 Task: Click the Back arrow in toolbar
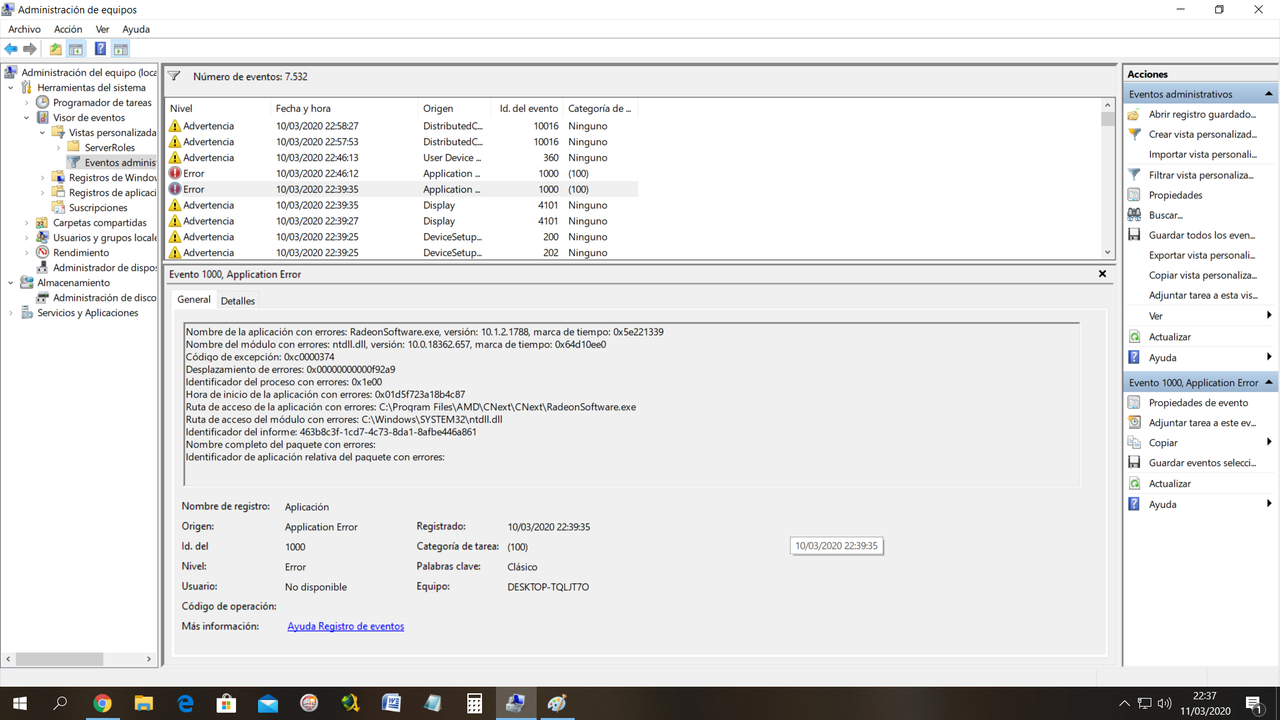[11, 49]
